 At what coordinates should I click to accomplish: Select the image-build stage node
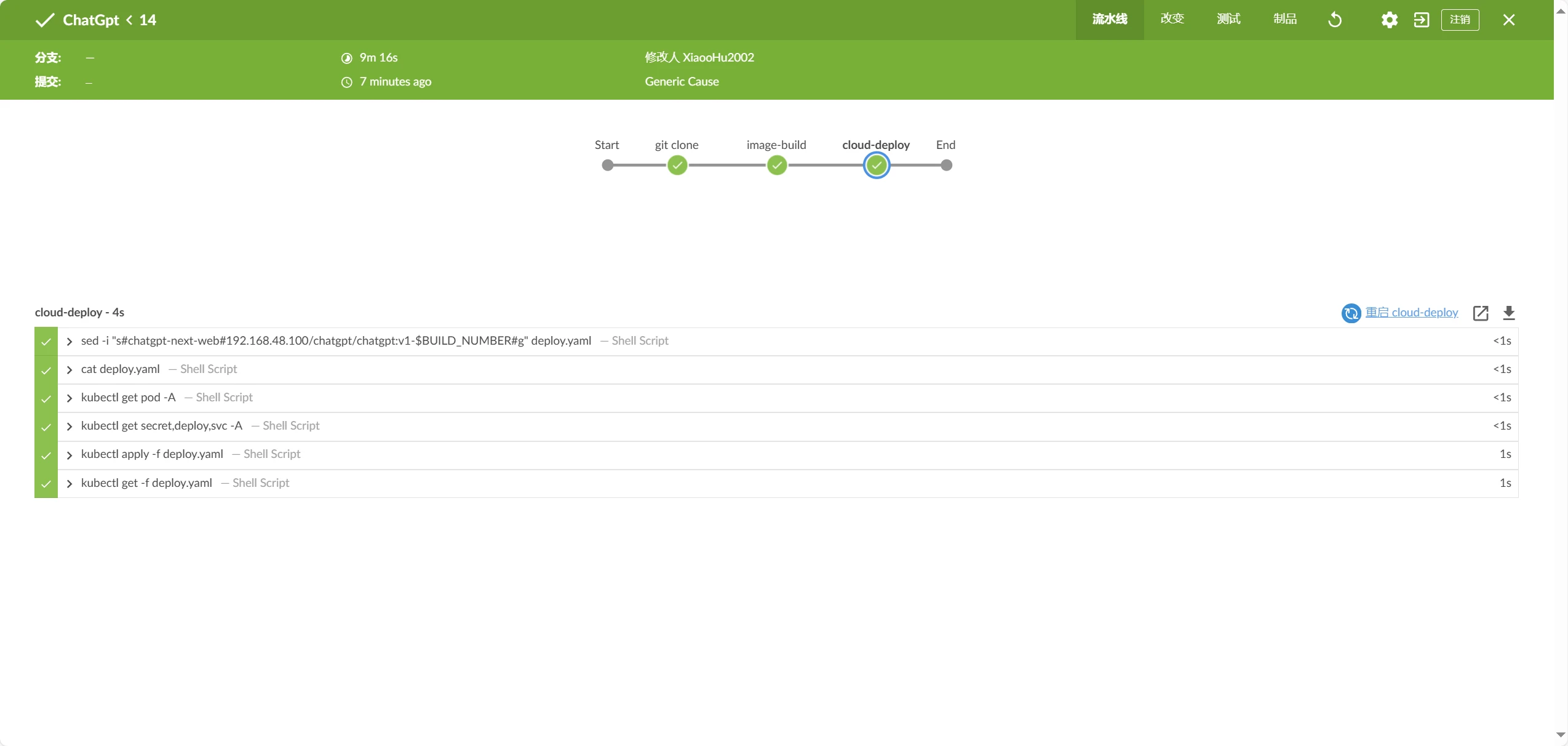(x=777, y=165)
